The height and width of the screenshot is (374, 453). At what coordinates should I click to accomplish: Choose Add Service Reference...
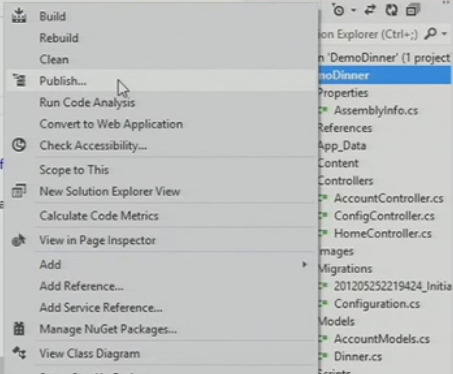coord(101,307)
